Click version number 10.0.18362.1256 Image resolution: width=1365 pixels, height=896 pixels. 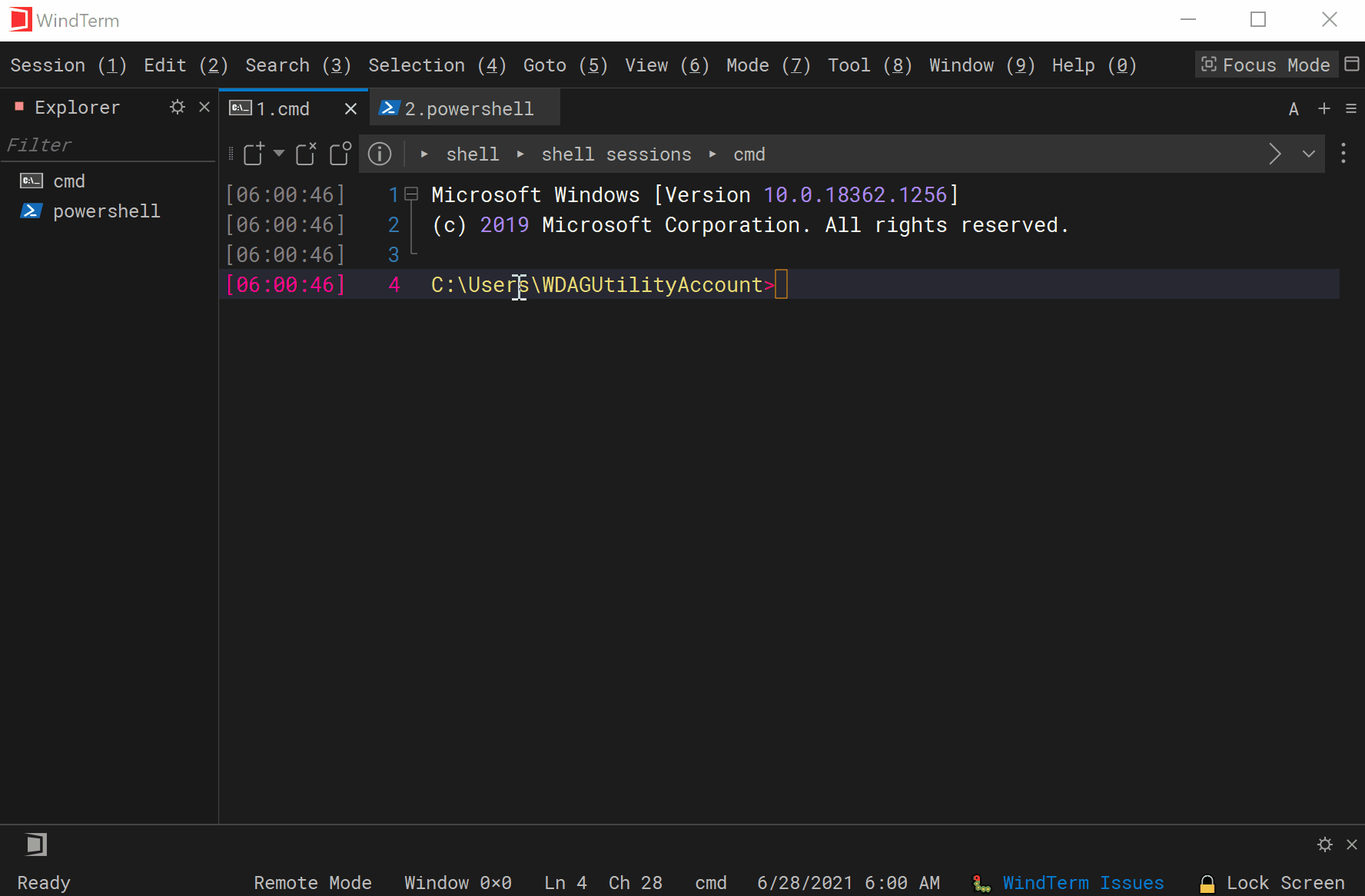pyautogui.click(x=855, y=195)
